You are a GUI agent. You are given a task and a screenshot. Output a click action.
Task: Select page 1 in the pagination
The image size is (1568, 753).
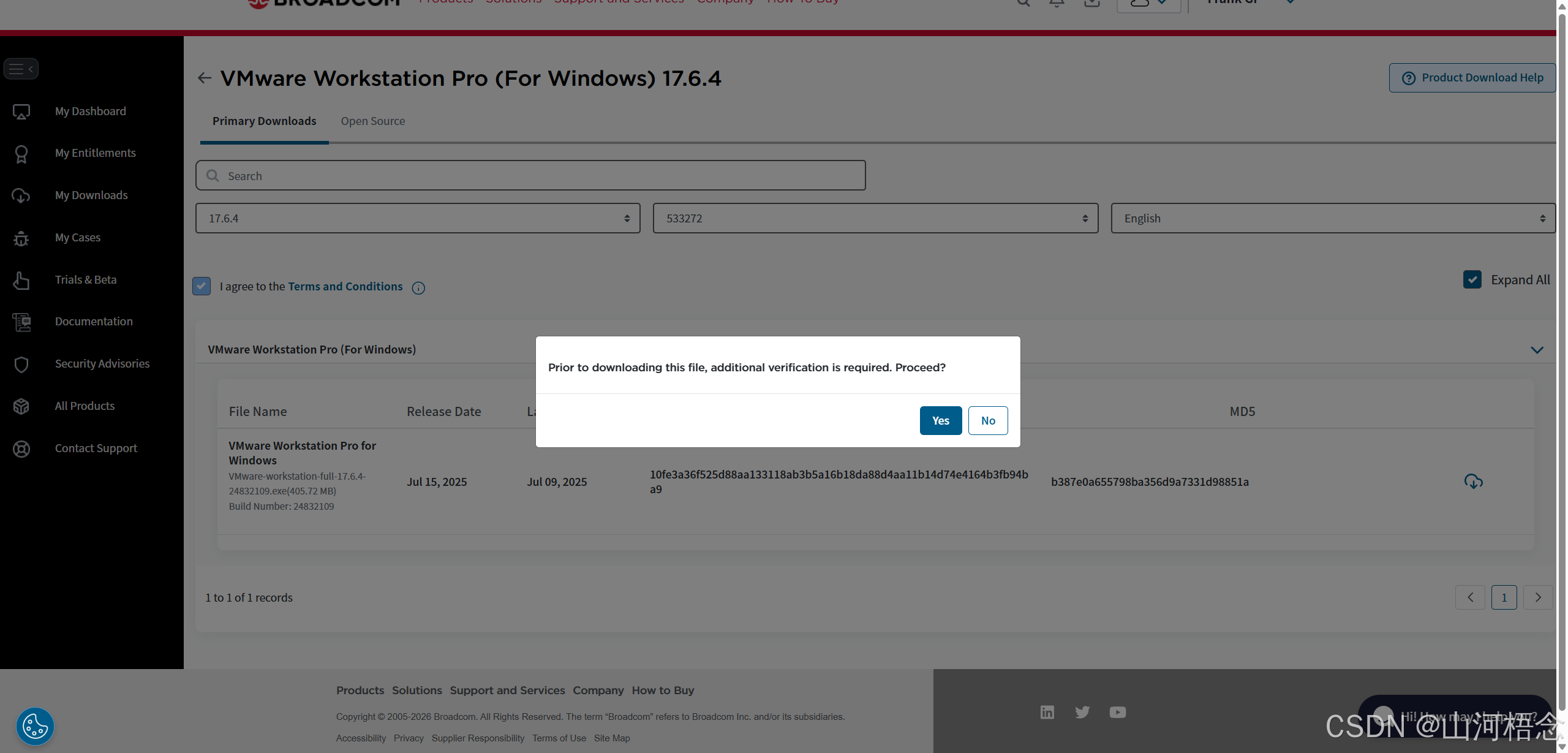click(1504, 597)
